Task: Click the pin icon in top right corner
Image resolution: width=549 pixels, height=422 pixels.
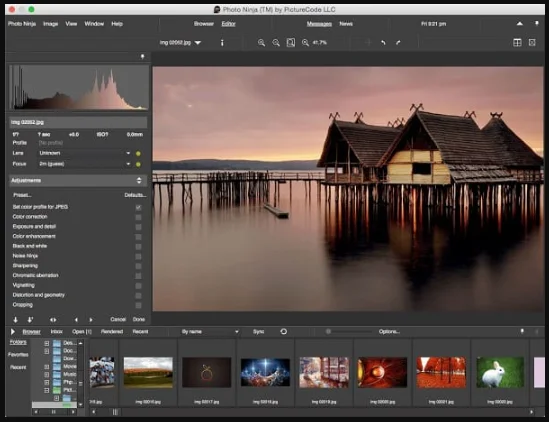Action: (x=537, y=24)
